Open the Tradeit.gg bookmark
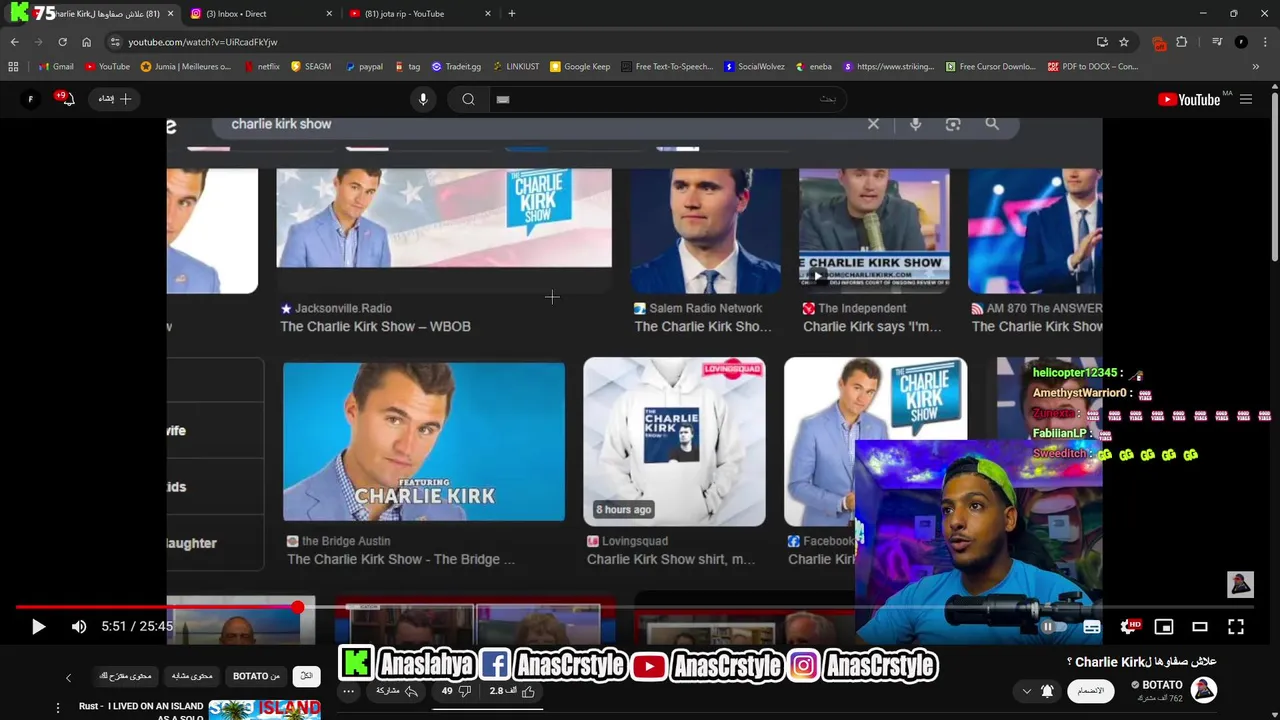This screenshot has height=720, width=1280. point(456,67)
